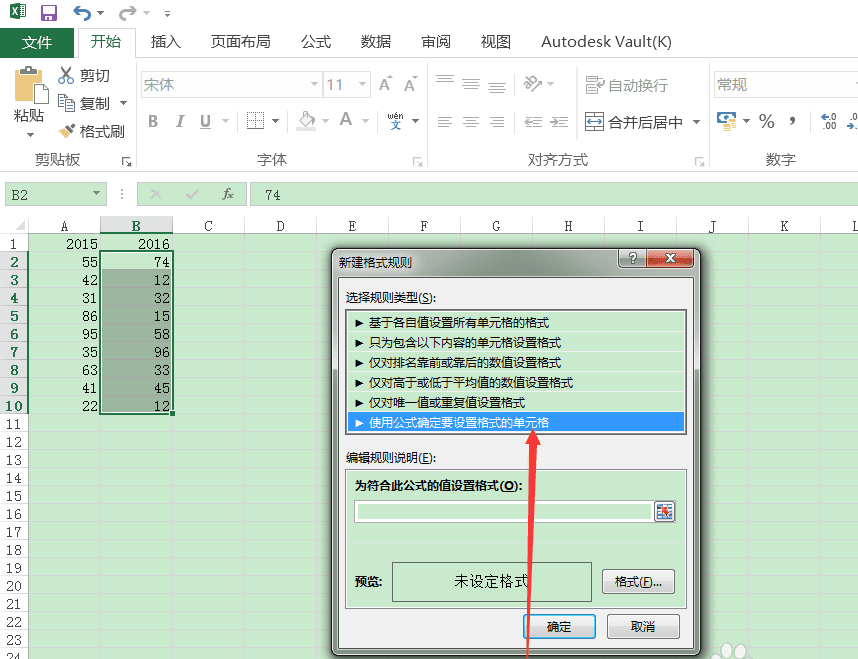Click the formula bar showing 74

pyautogui.click(x=554, y=194)
